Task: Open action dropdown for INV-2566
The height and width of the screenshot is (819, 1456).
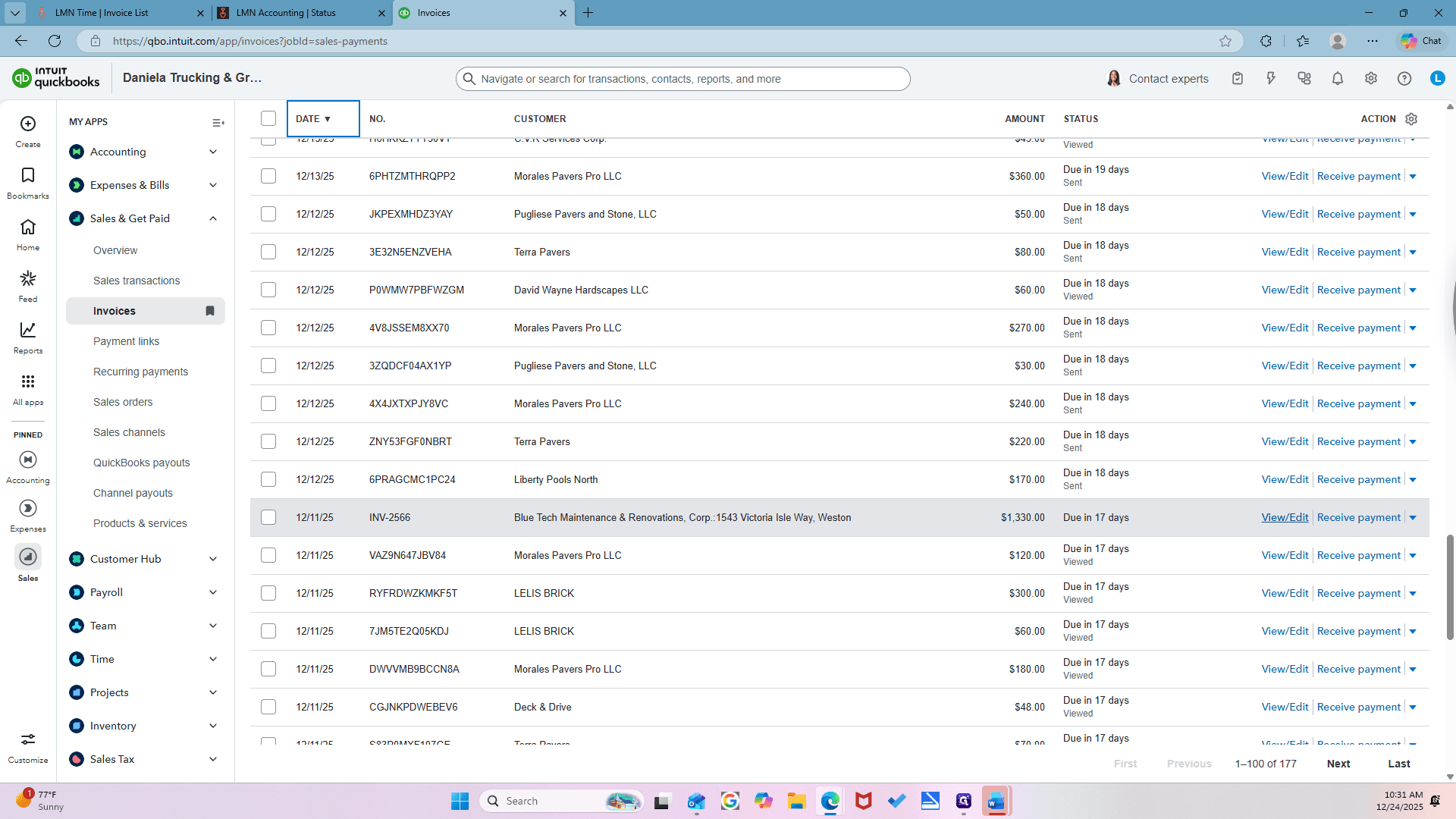Action: coord(1413,518)
